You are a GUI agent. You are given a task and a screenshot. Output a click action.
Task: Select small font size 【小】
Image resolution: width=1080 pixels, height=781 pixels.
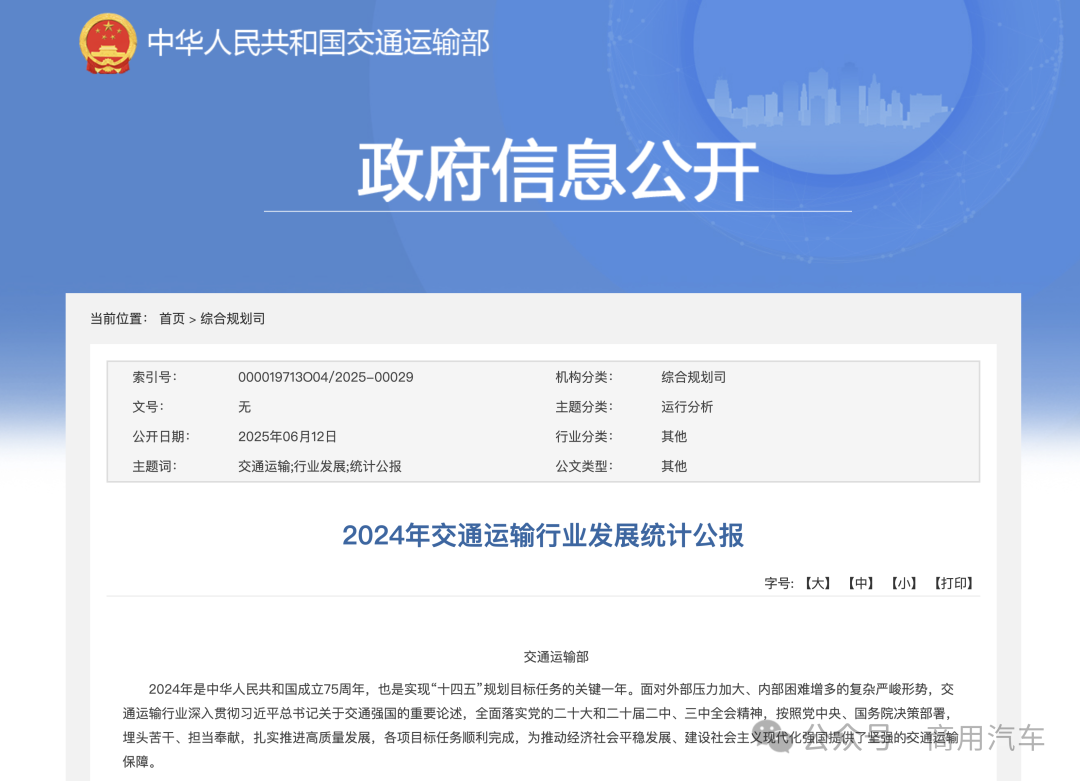pyautogui.click(x=904, y=583)
